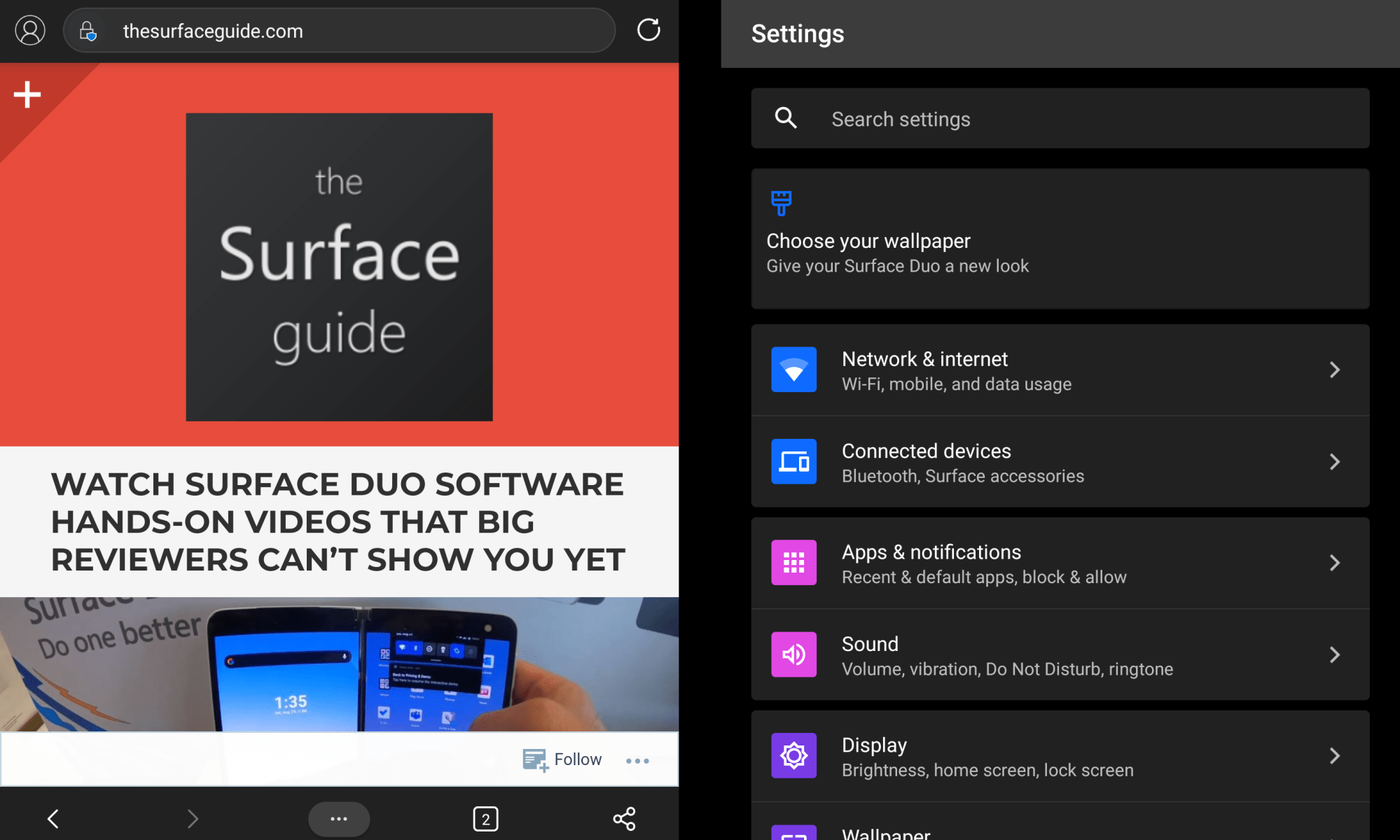Reload the page with refresh icon
Screen dimensions: 1400x840
pos(649,30)
